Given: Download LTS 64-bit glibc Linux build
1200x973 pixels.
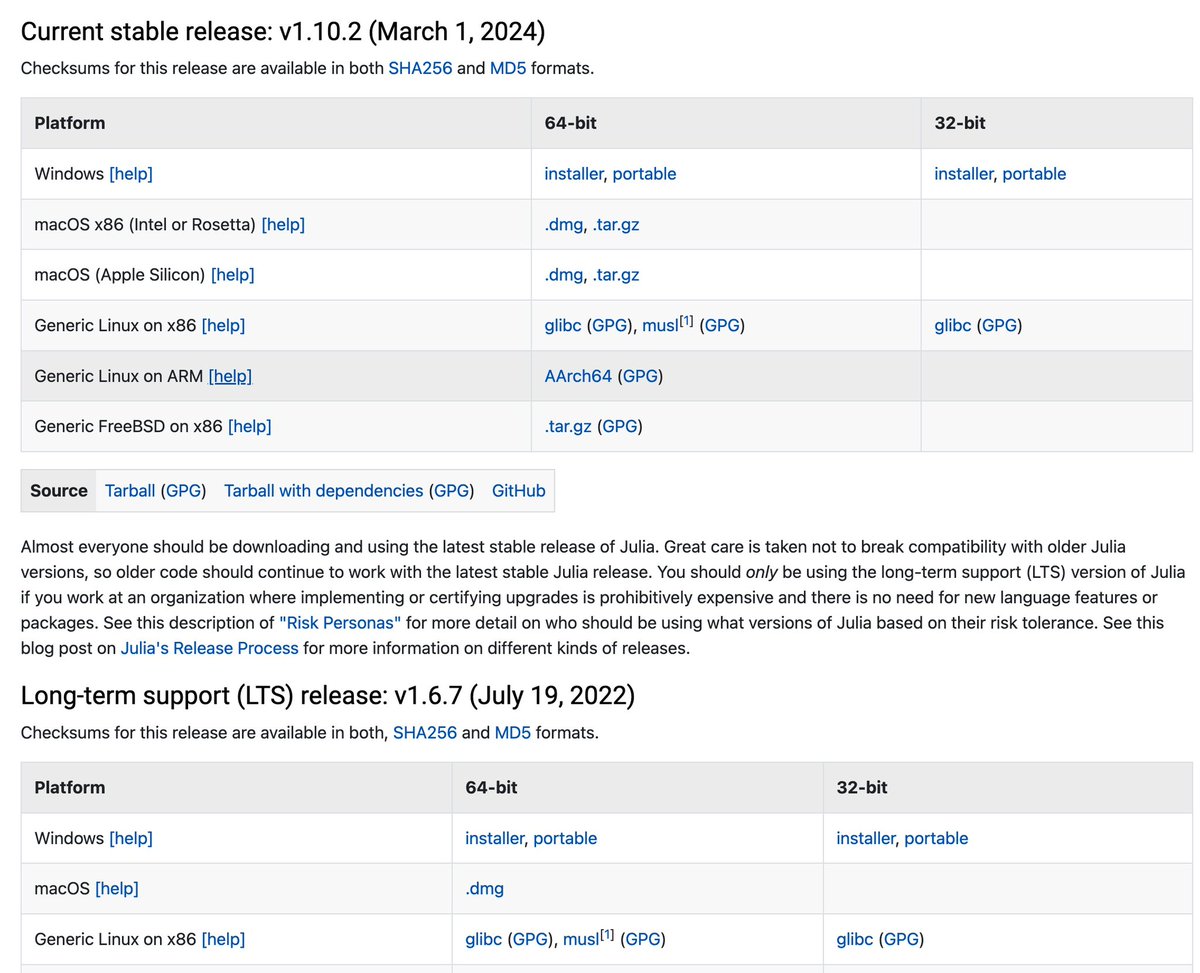Looking at the screenshot, I should [484, 939].
